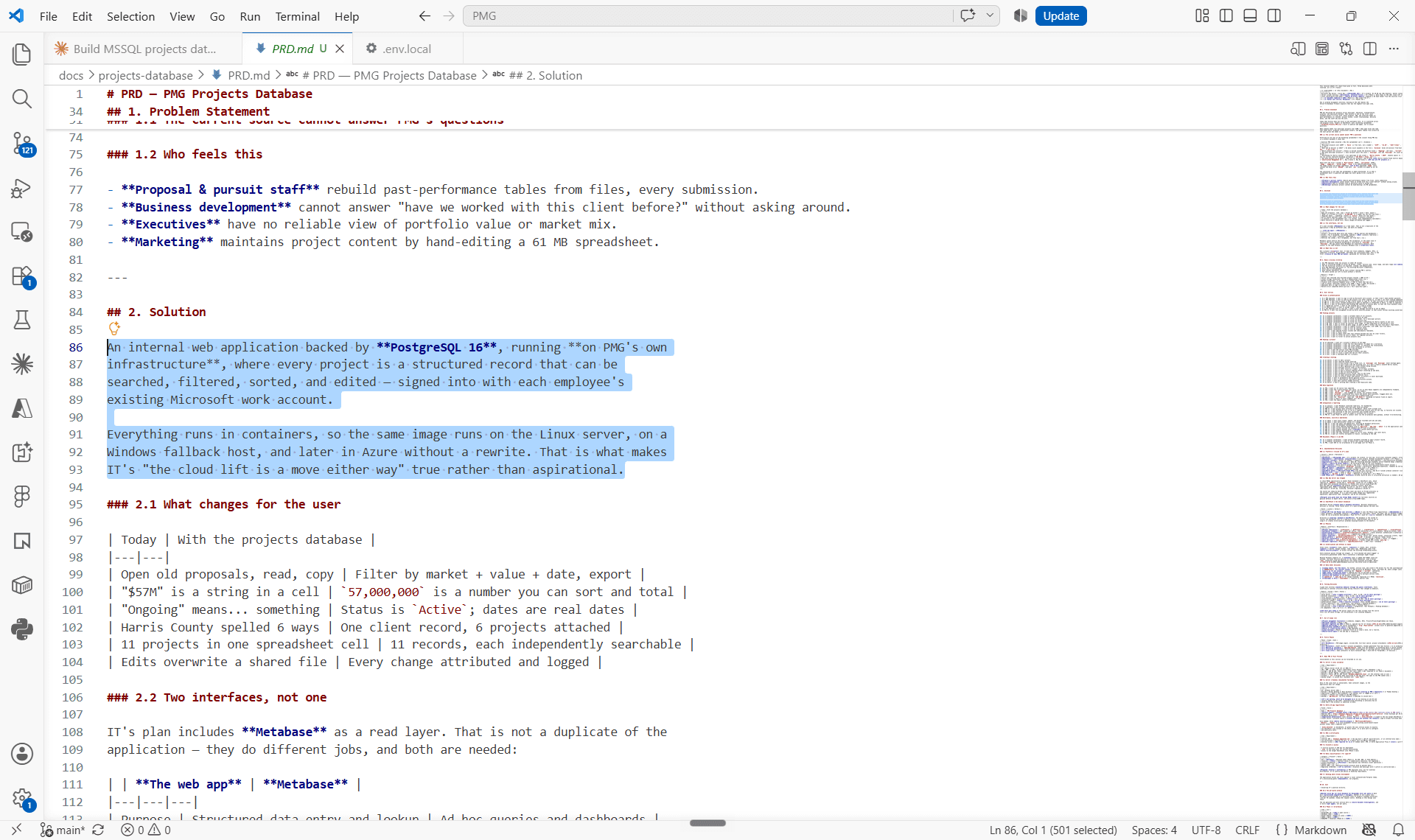Open Copilot chat from the title bar

tap(968, 15)
